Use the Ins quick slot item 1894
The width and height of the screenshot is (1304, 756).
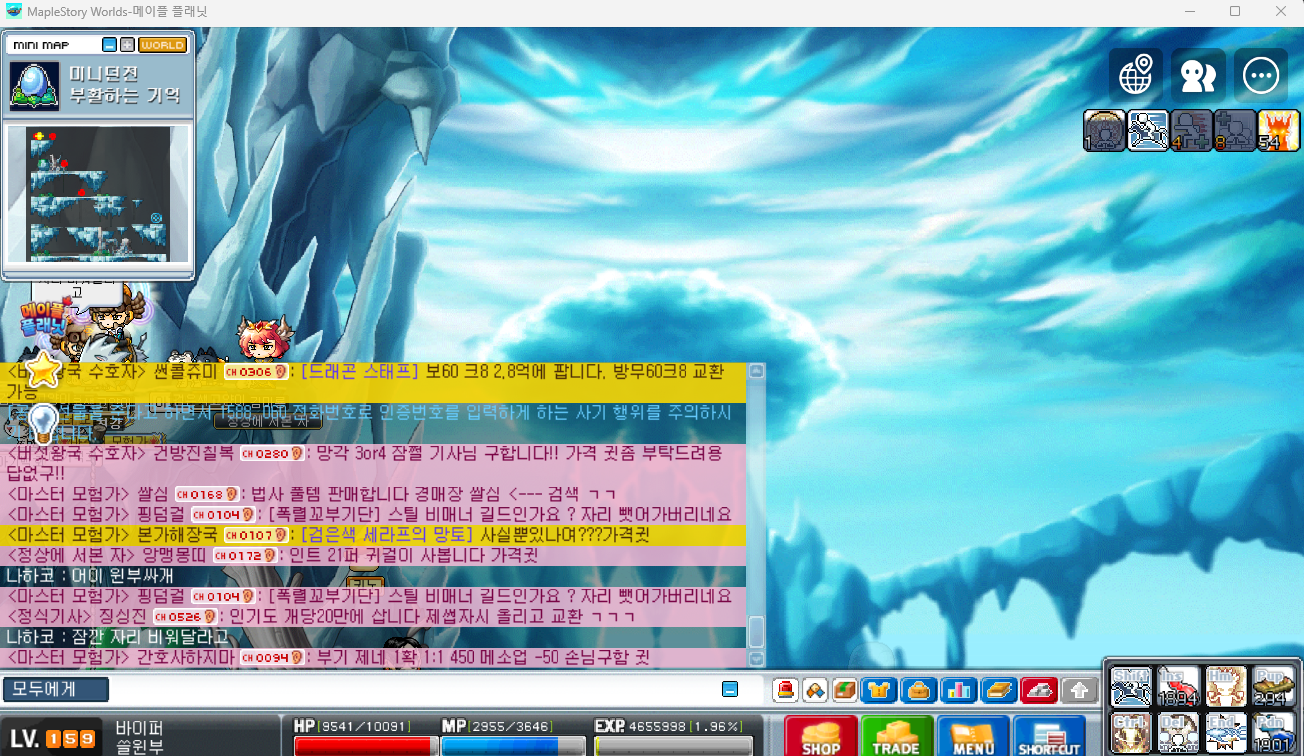[1178, 686]
